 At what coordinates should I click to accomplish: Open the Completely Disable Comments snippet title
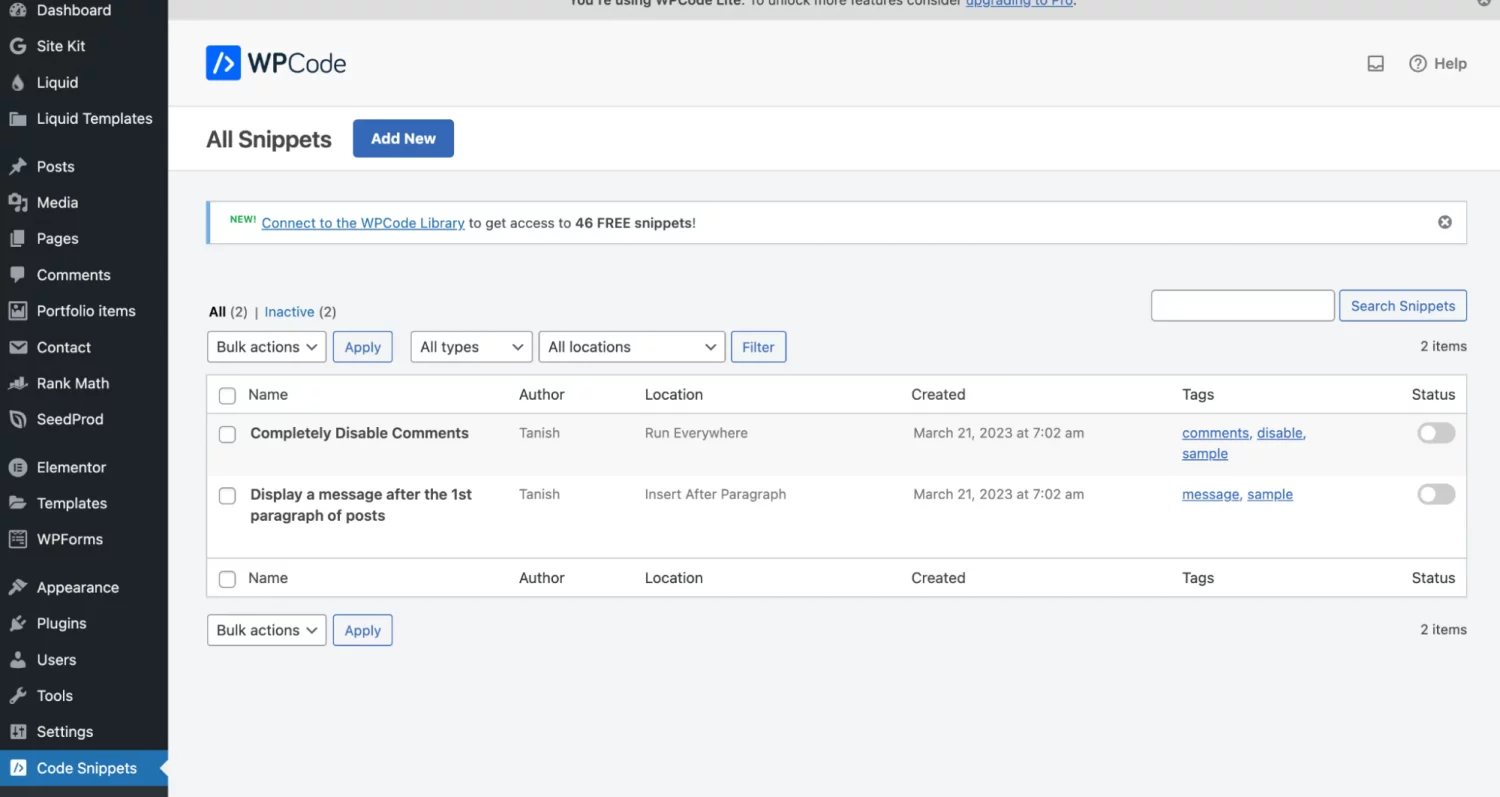click(x=359, y=433)
